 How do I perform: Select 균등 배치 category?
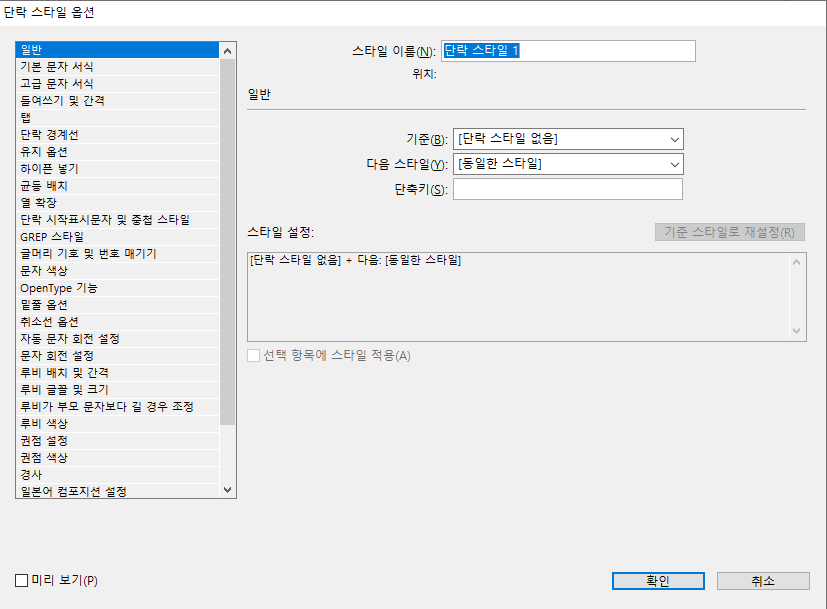click(117, 186)
